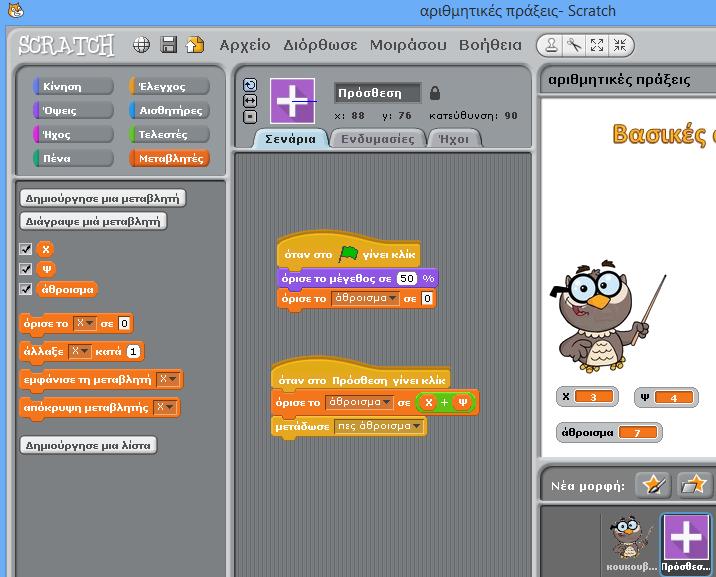Select the Ήχος block category

pos(74,134)
